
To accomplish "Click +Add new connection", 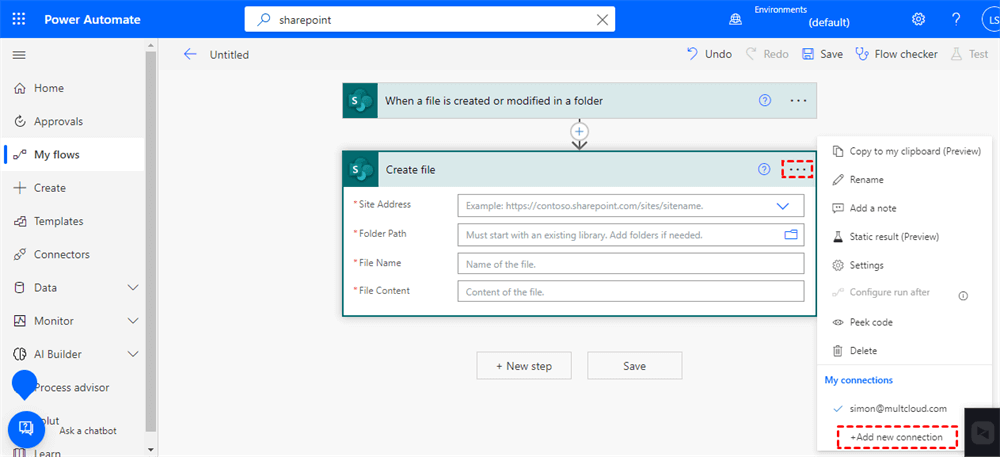I will 897,437.
